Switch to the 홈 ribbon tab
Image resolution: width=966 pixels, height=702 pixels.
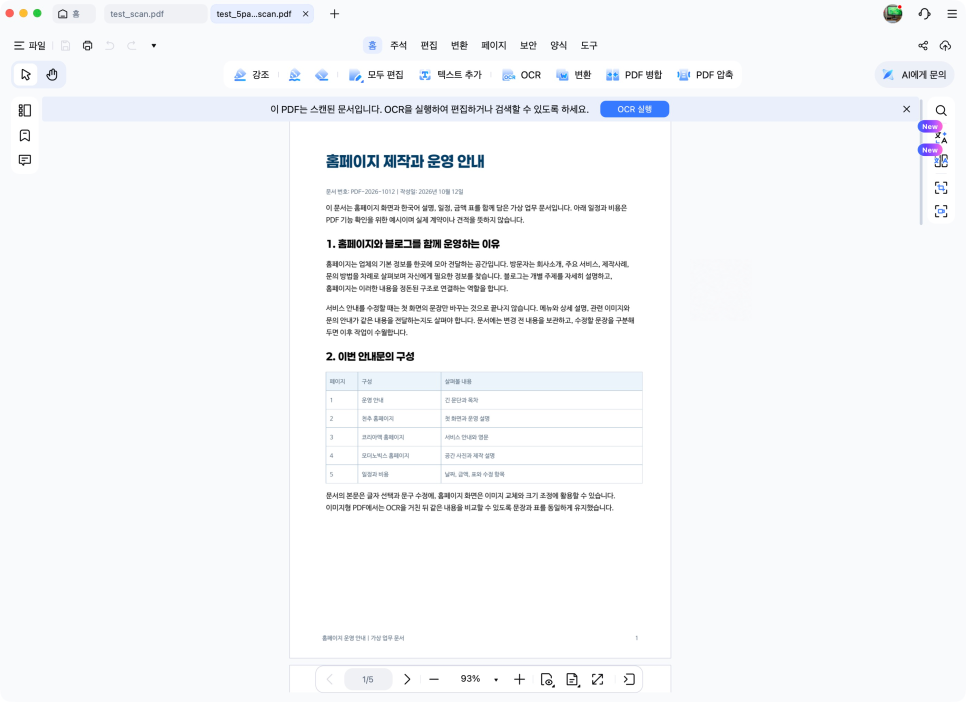click(372, 45)
